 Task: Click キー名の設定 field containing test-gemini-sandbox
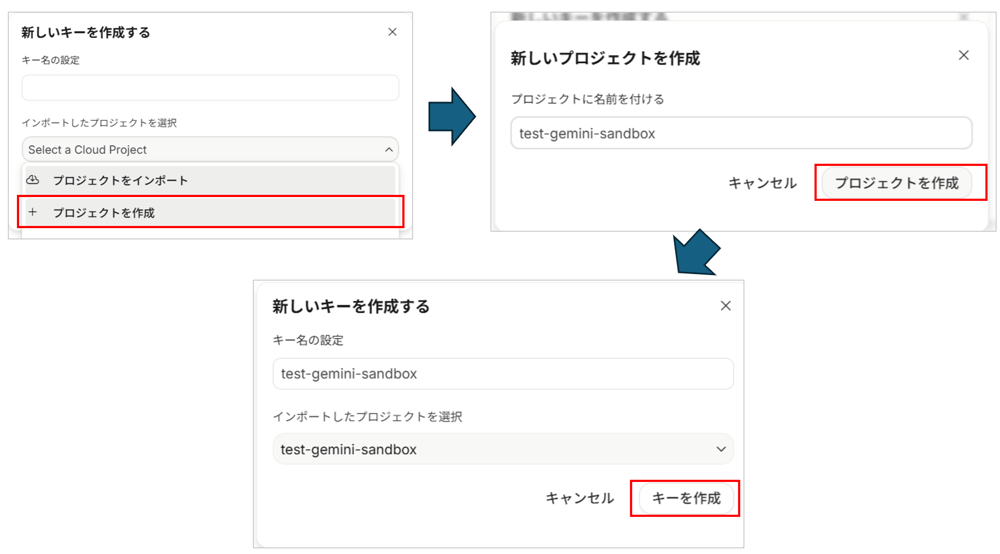502,374
